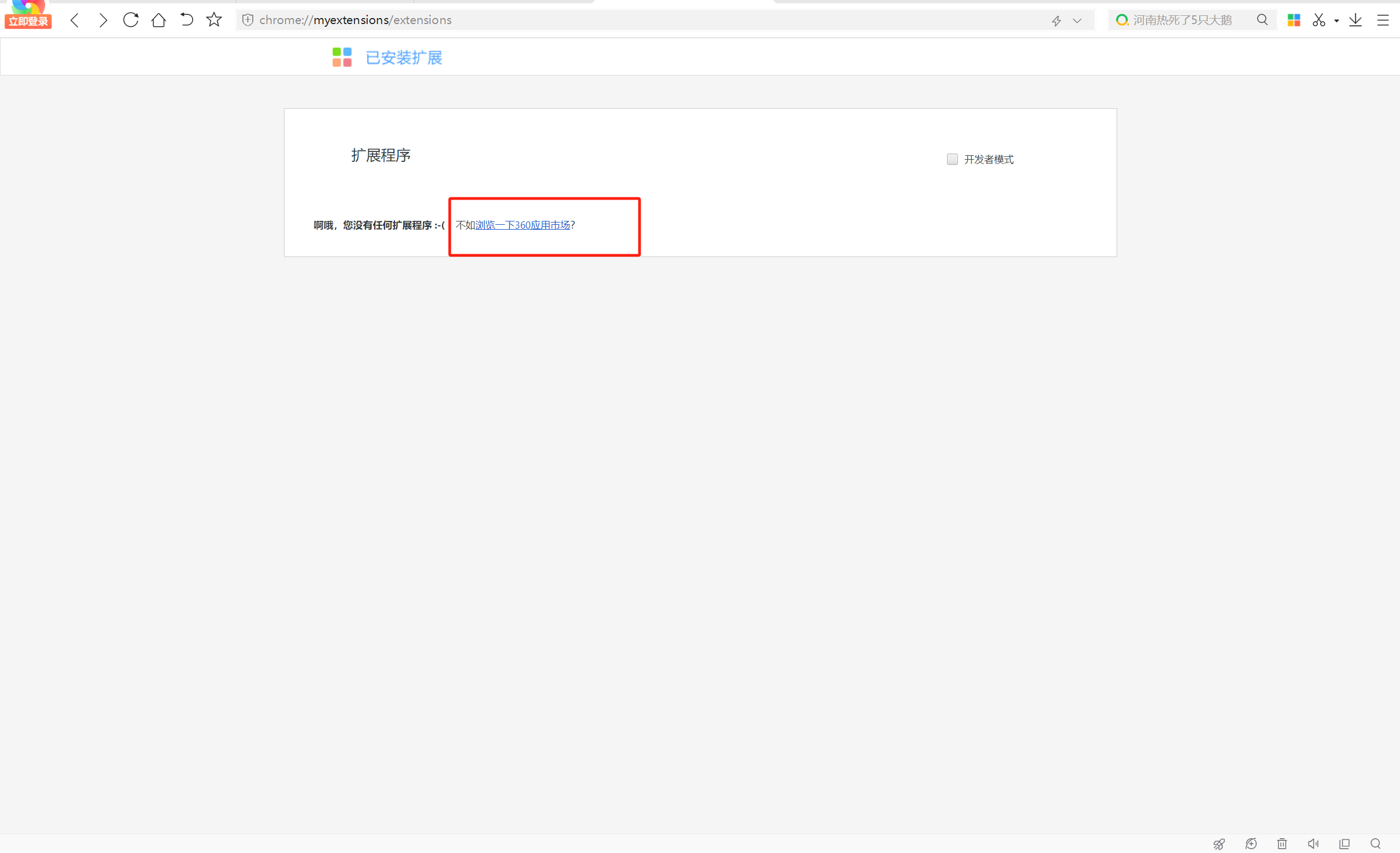Select the 已安装扩展 tab heading
This screenshot has height=853, width=1400.
point(403,57)
